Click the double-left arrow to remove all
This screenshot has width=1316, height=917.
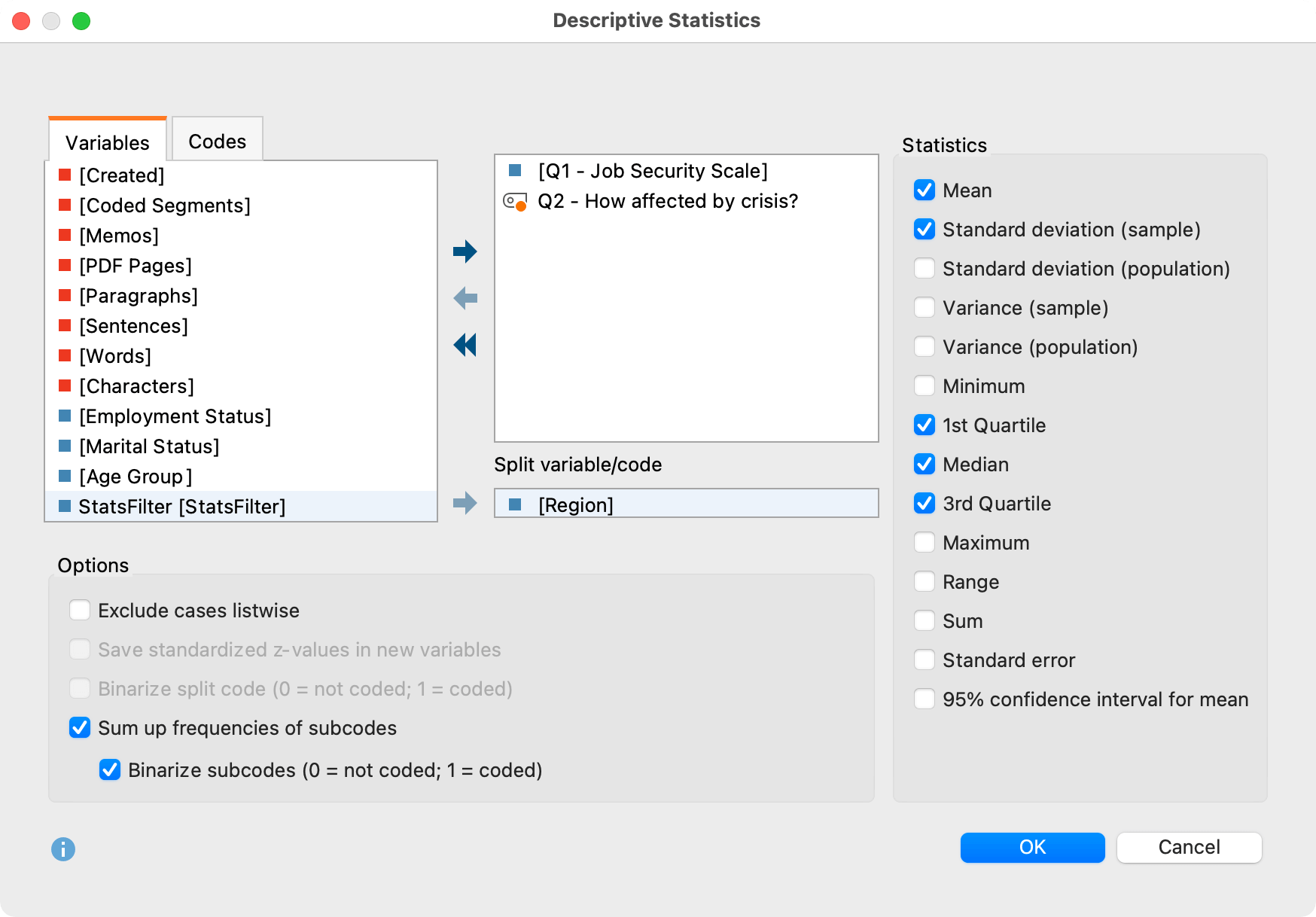(465, 345)
